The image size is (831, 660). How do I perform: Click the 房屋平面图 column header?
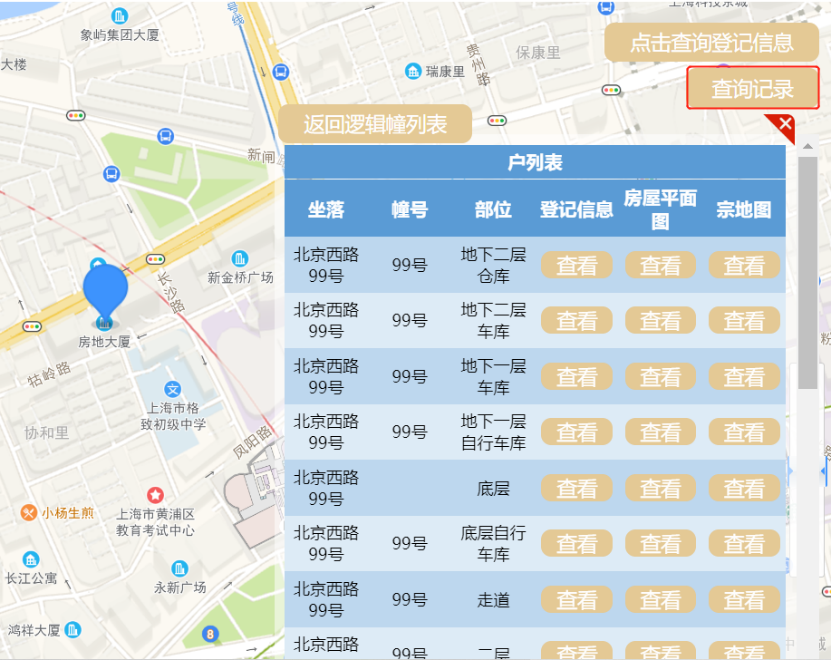pyautogui.click(x=660, y=209)
